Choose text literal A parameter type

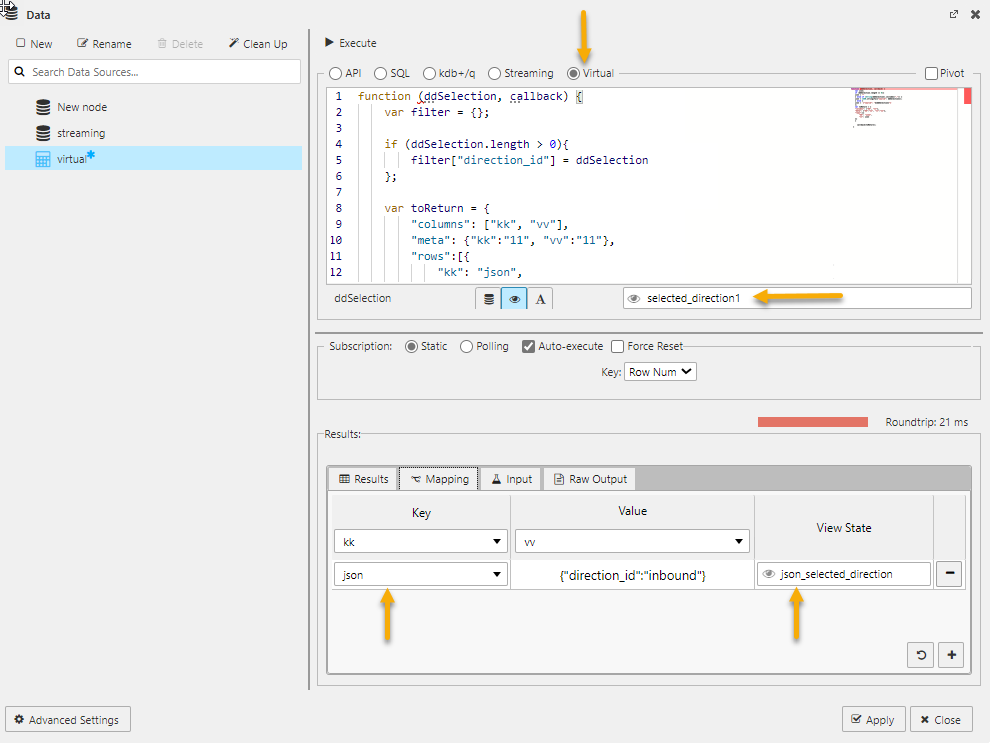[x=540, y=299]
